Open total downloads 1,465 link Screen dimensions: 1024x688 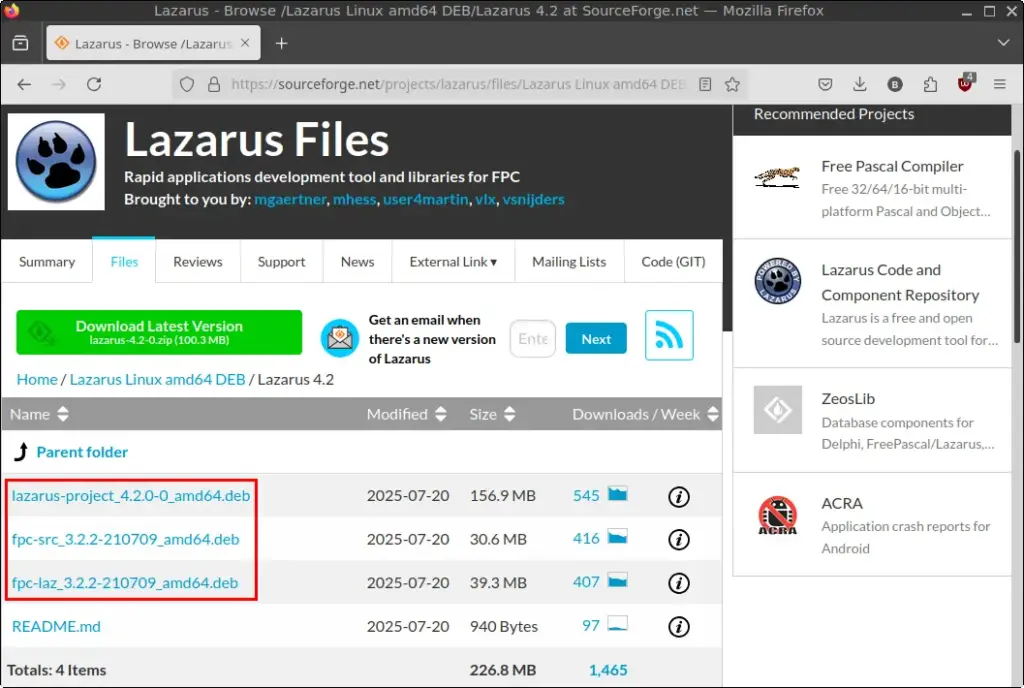click(x=608, y=670)
